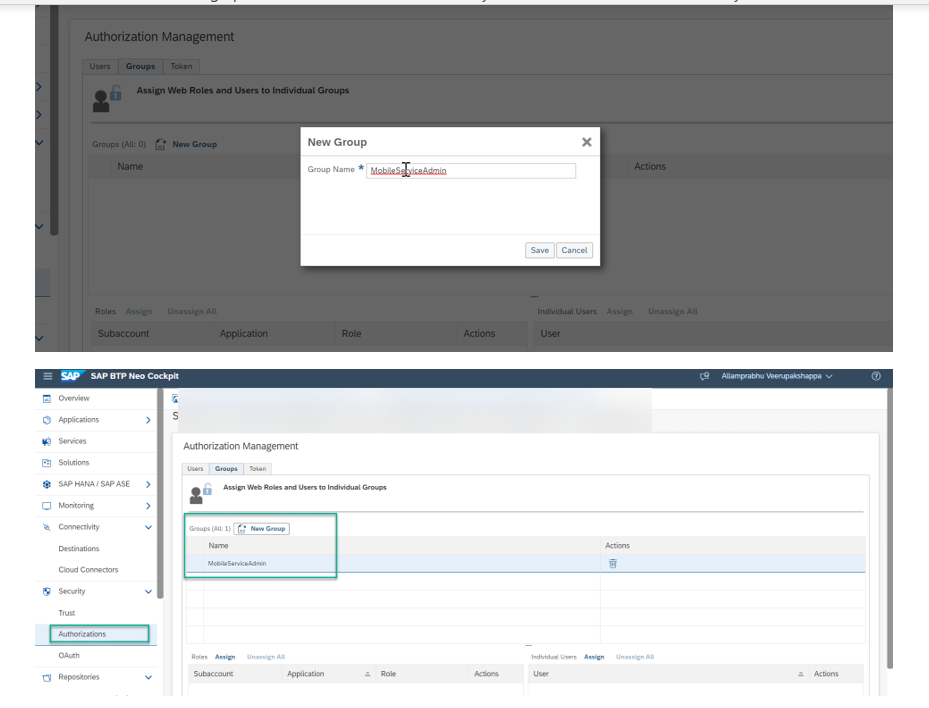Click the Services icon in the sidebar
This screenshot has height=708, width=929.
coord(47,441)
